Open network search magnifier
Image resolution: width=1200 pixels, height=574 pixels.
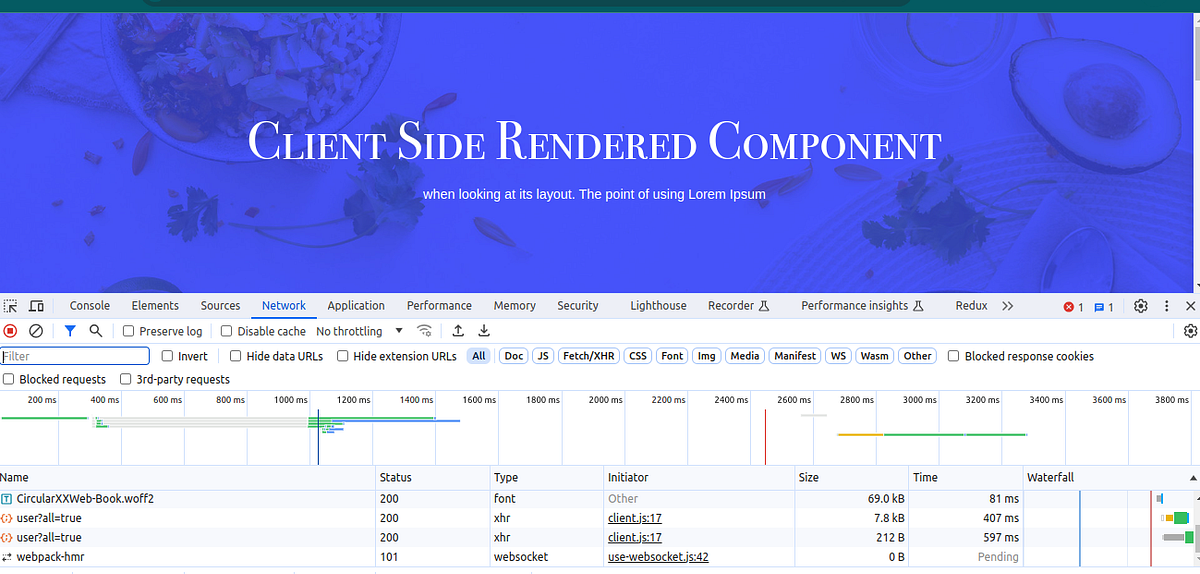(96, 331)
